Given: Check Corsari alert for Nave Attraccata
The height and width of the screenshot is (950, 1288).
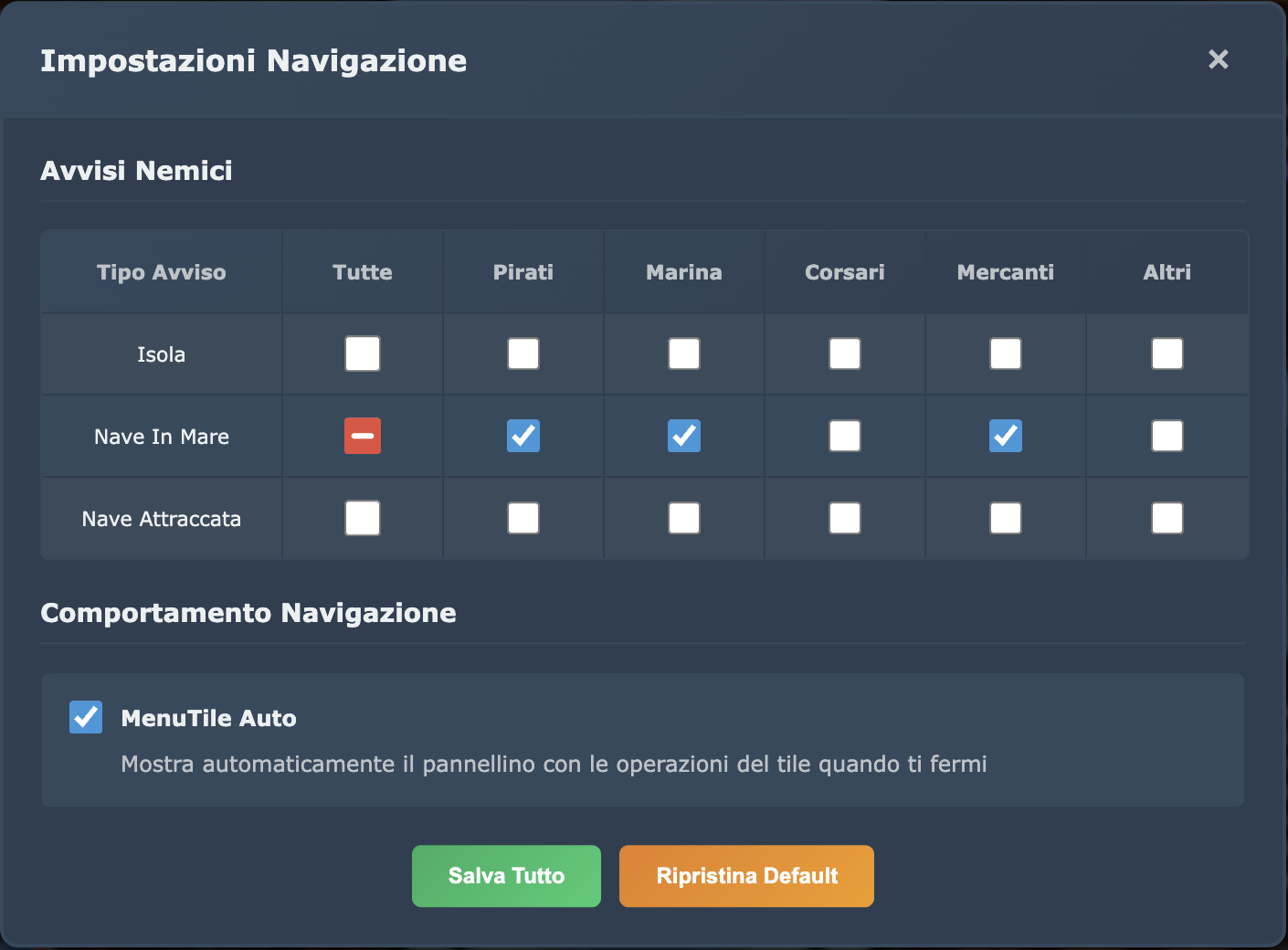Looking at the screenshot, I should [844, 518].
